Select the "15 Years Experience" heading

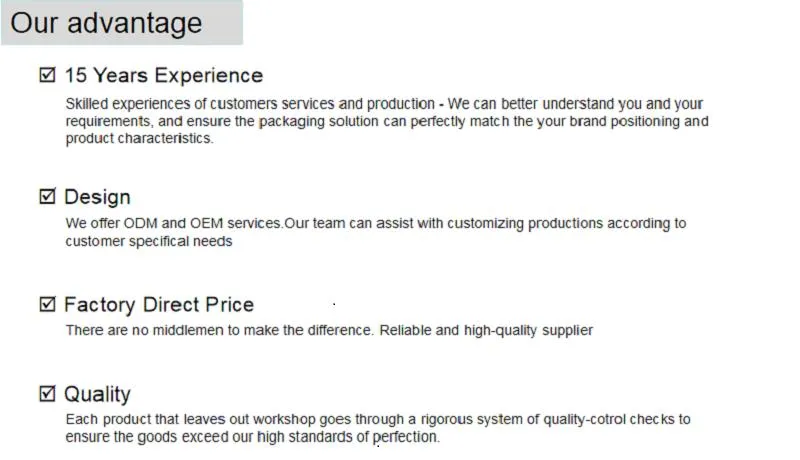coord(163,75)
